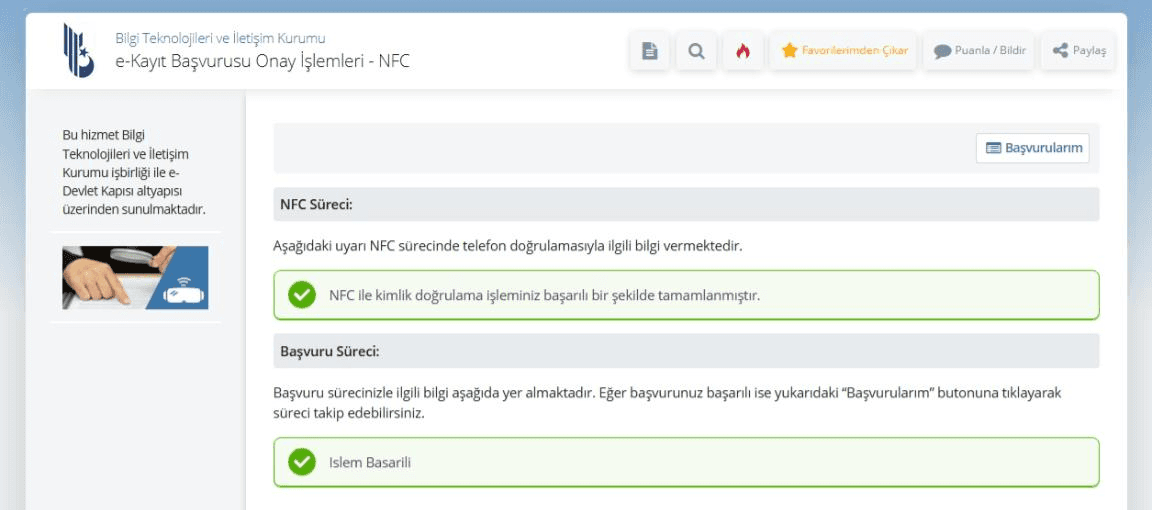The image size is (1152, 510).
Task: Click the Paylaş share button
Action: pos(1079,51)
